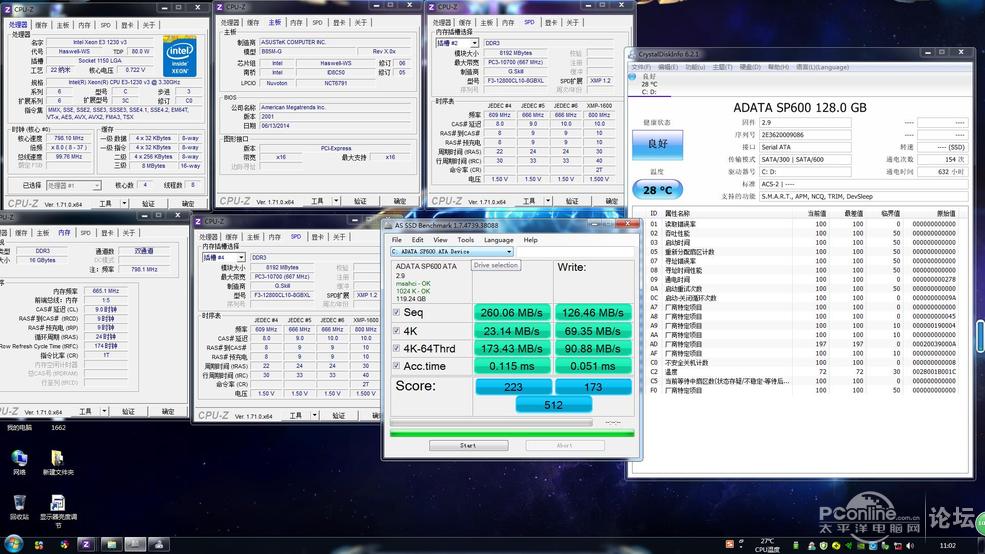Click the gray AS SSD test progress bar
985x554 pixels.
[491, 423]
